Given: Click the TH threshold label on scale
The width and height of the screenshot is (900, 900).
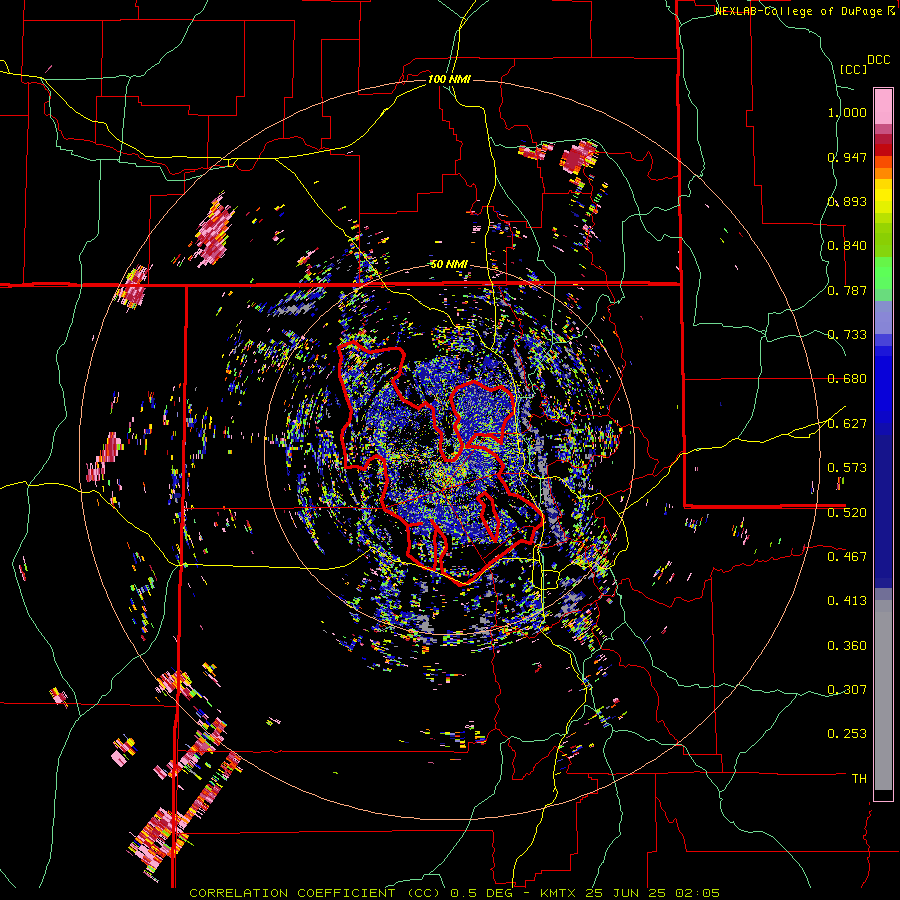Looking at the screenshot, I should tap(859, 779).
